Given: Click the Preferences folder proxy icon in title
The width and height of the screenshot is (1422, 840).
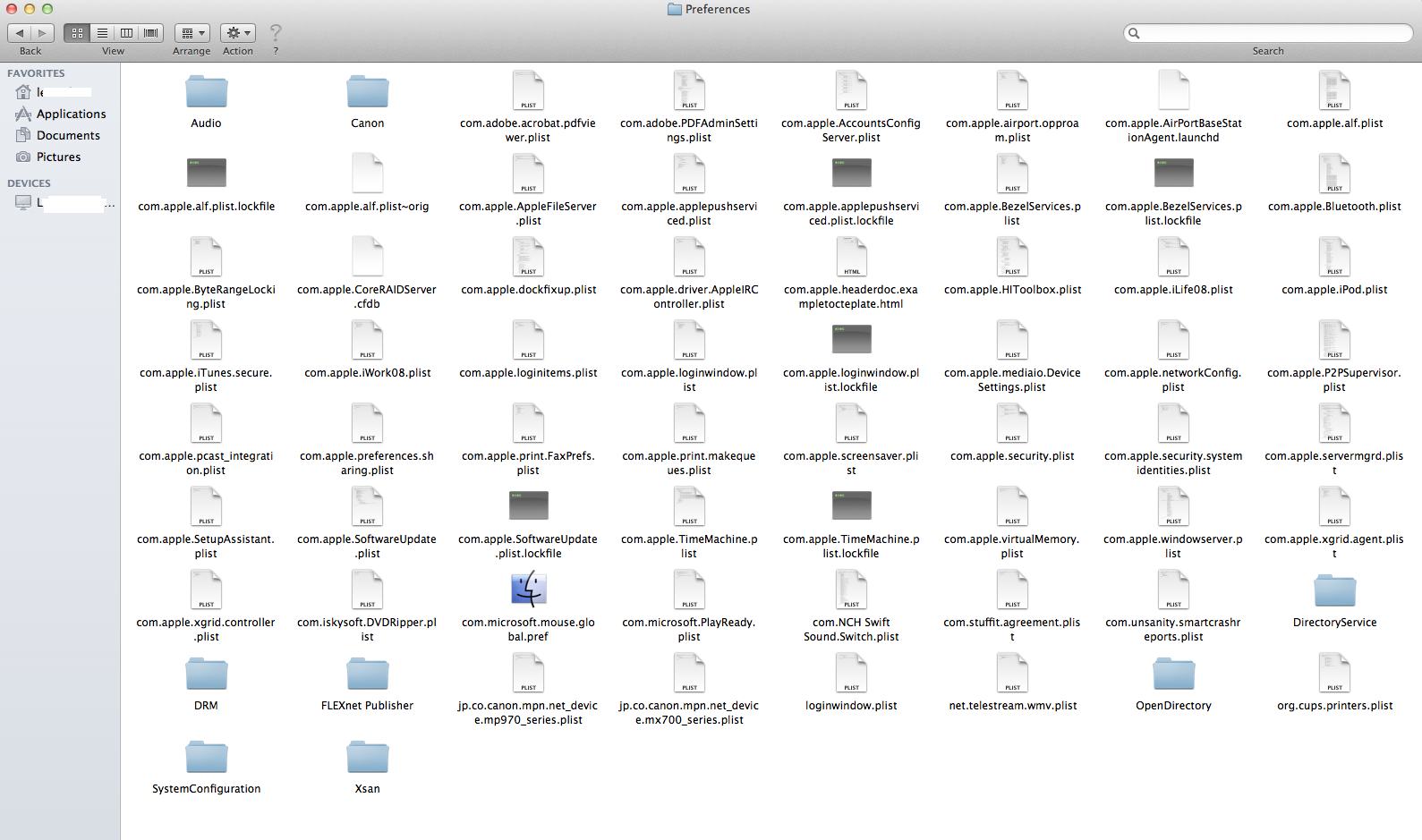Looking at the screenshot, I should tap(675, 9).
